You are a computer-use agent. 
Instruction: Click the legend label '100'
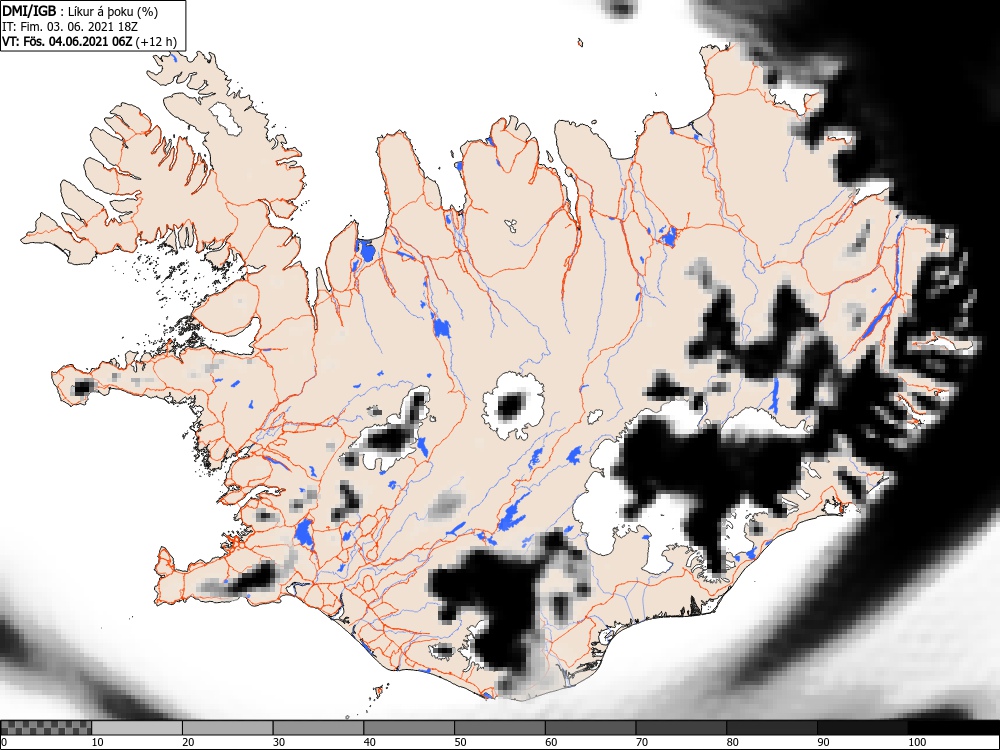pos(916,742)
